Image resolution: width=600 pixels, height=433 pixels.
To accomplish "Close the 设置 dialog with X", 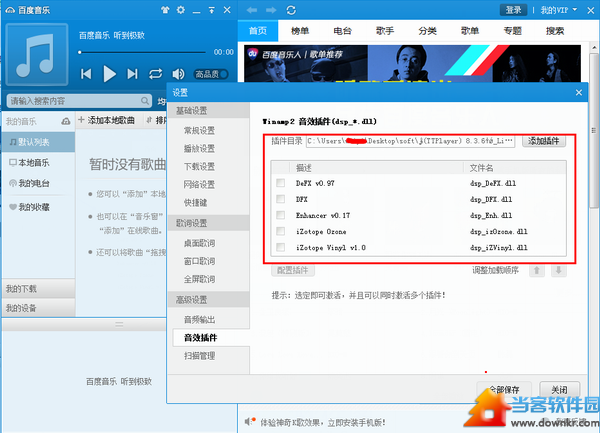I will point(579,93).
